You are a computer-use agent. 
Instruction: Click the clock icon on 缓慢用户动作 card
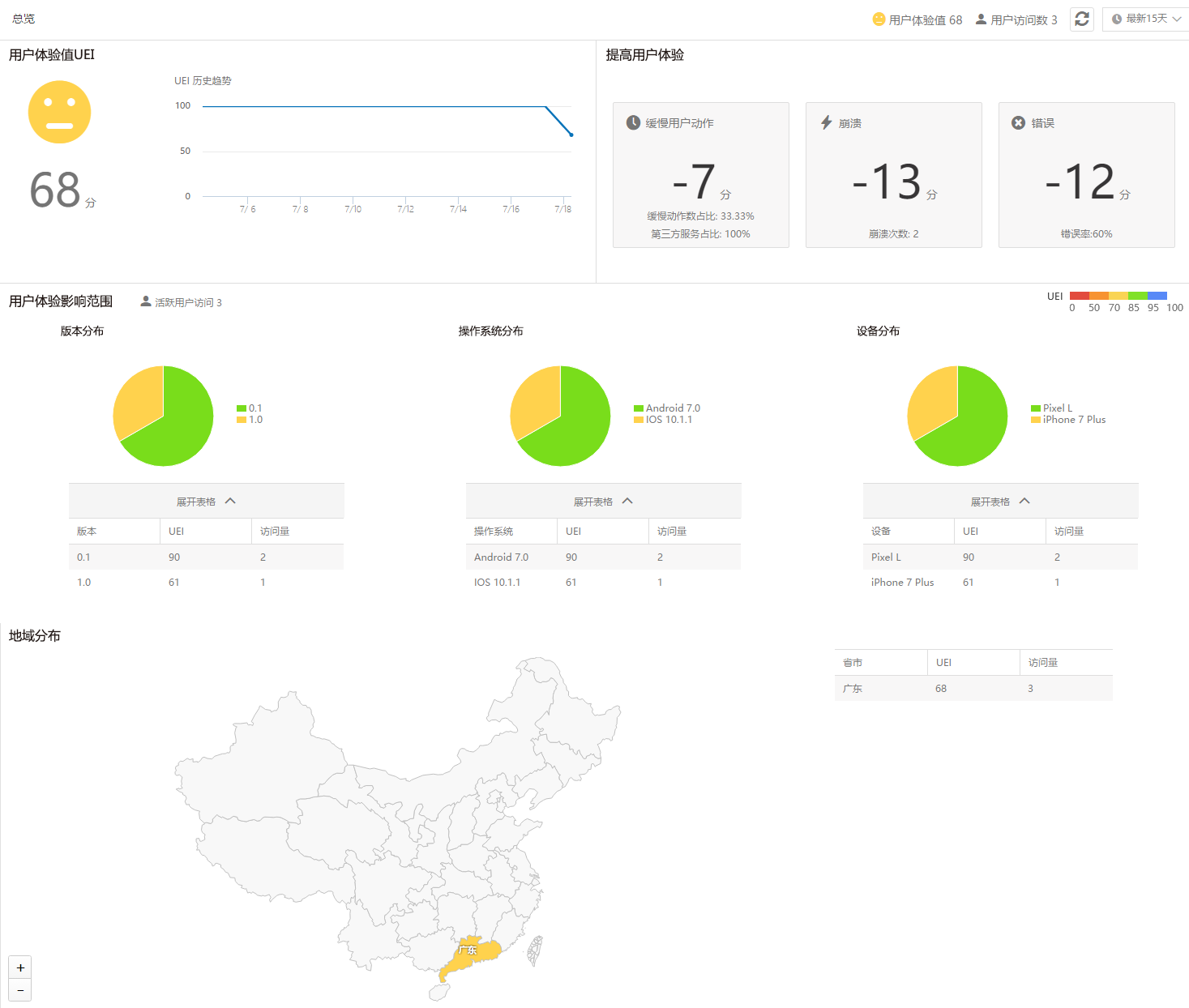coord(632,122)
